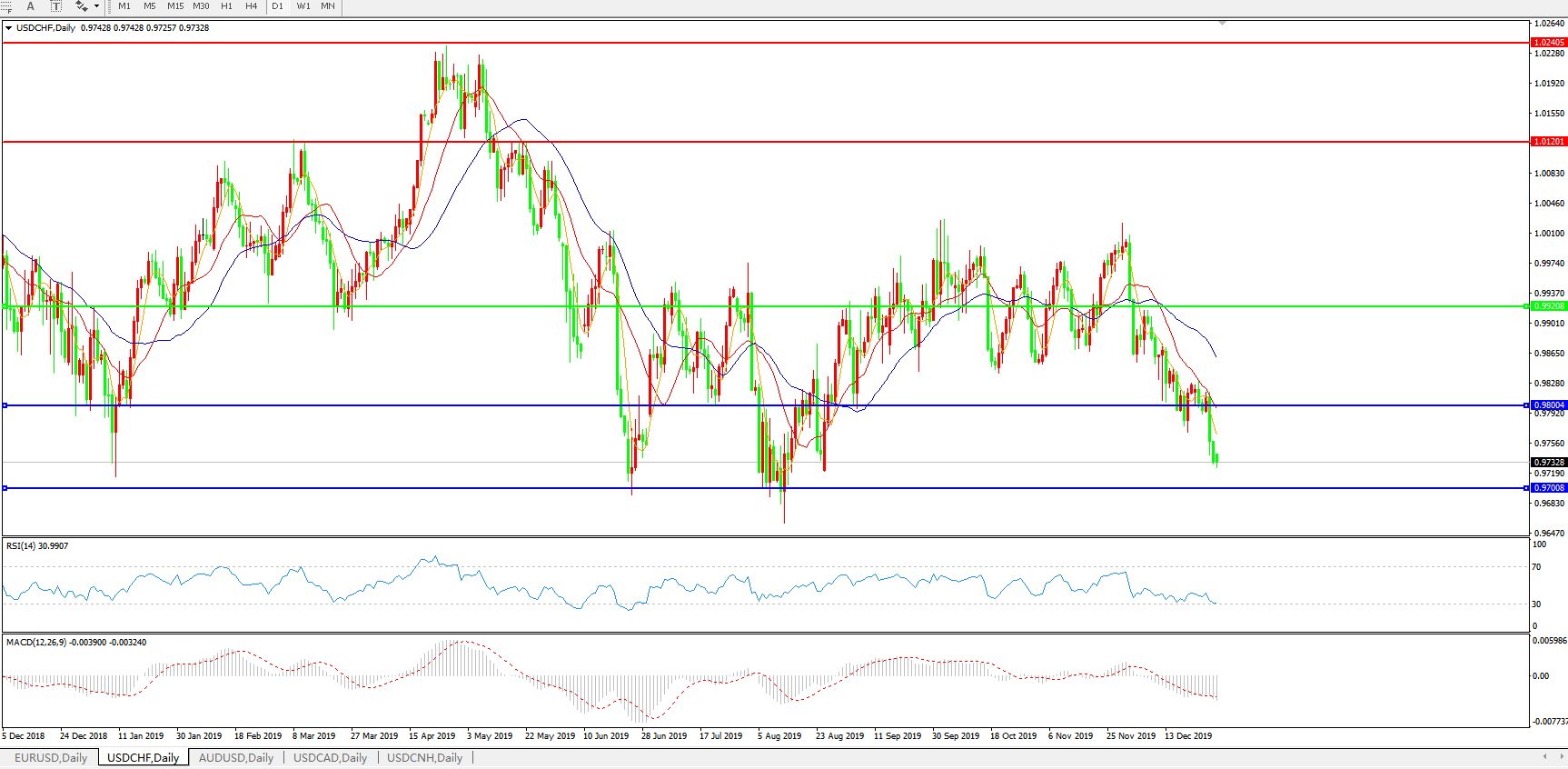Toggle the D1 daily timeframe button
Screen dimensions: 1568x769
277,6
